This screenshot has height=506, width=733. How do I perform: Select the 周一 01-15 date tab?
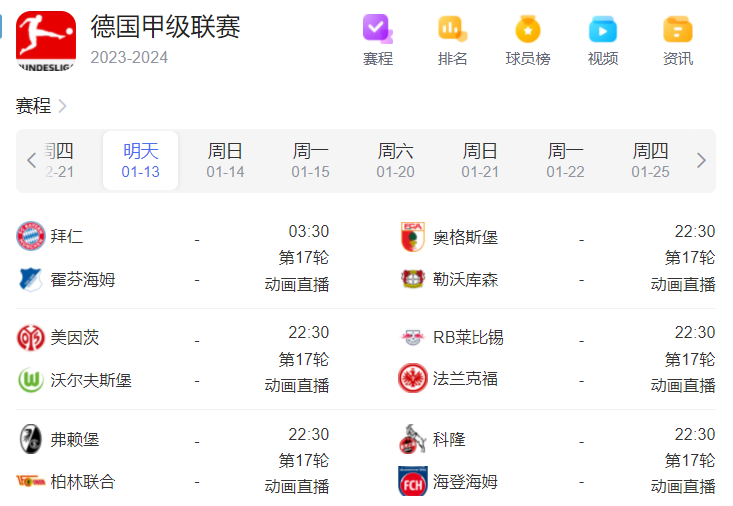(310, 160)
